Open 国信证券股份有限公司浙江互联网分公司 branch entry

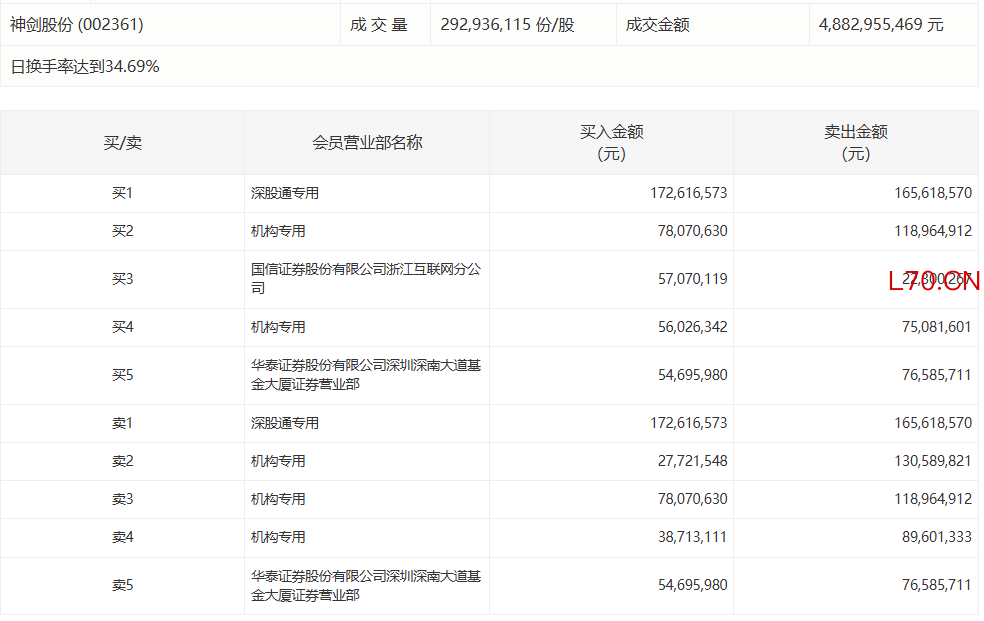tap(365, 279)
